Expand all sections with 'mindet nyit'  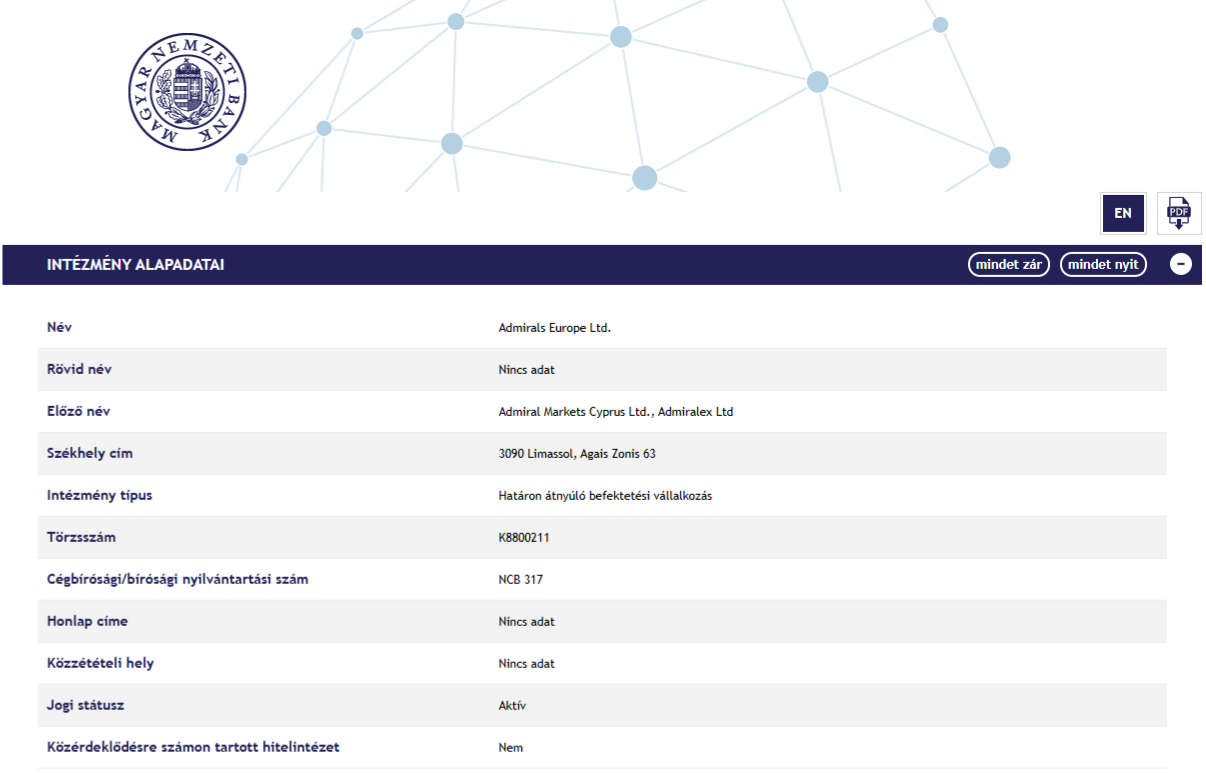coord(1103,265)
